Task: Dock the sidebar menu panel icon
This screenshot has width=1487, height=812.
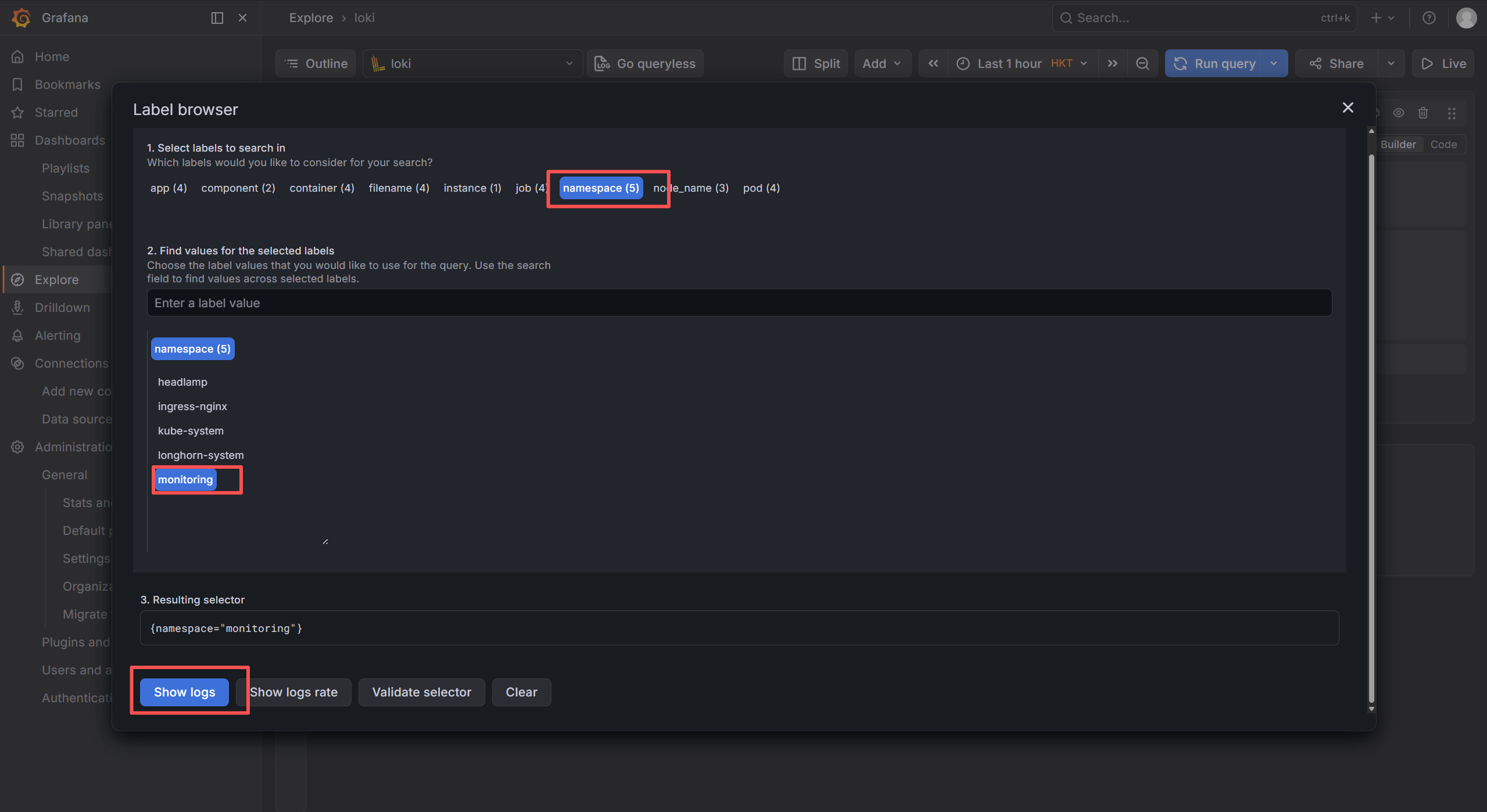Action: 217,18
